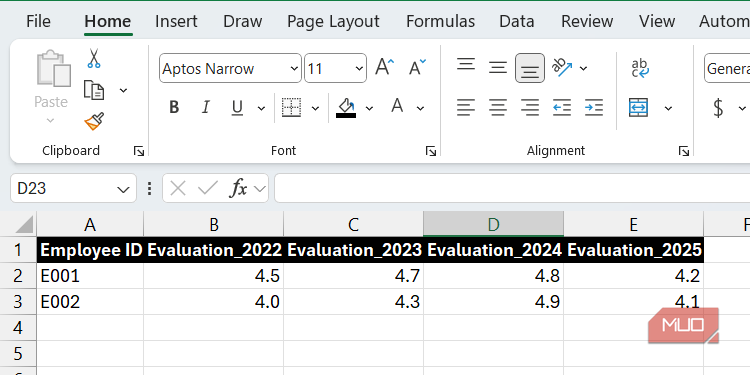This screenshot has height=375, width=750.
Task: Expand Fill Color palette arrow
Action: 369,108
